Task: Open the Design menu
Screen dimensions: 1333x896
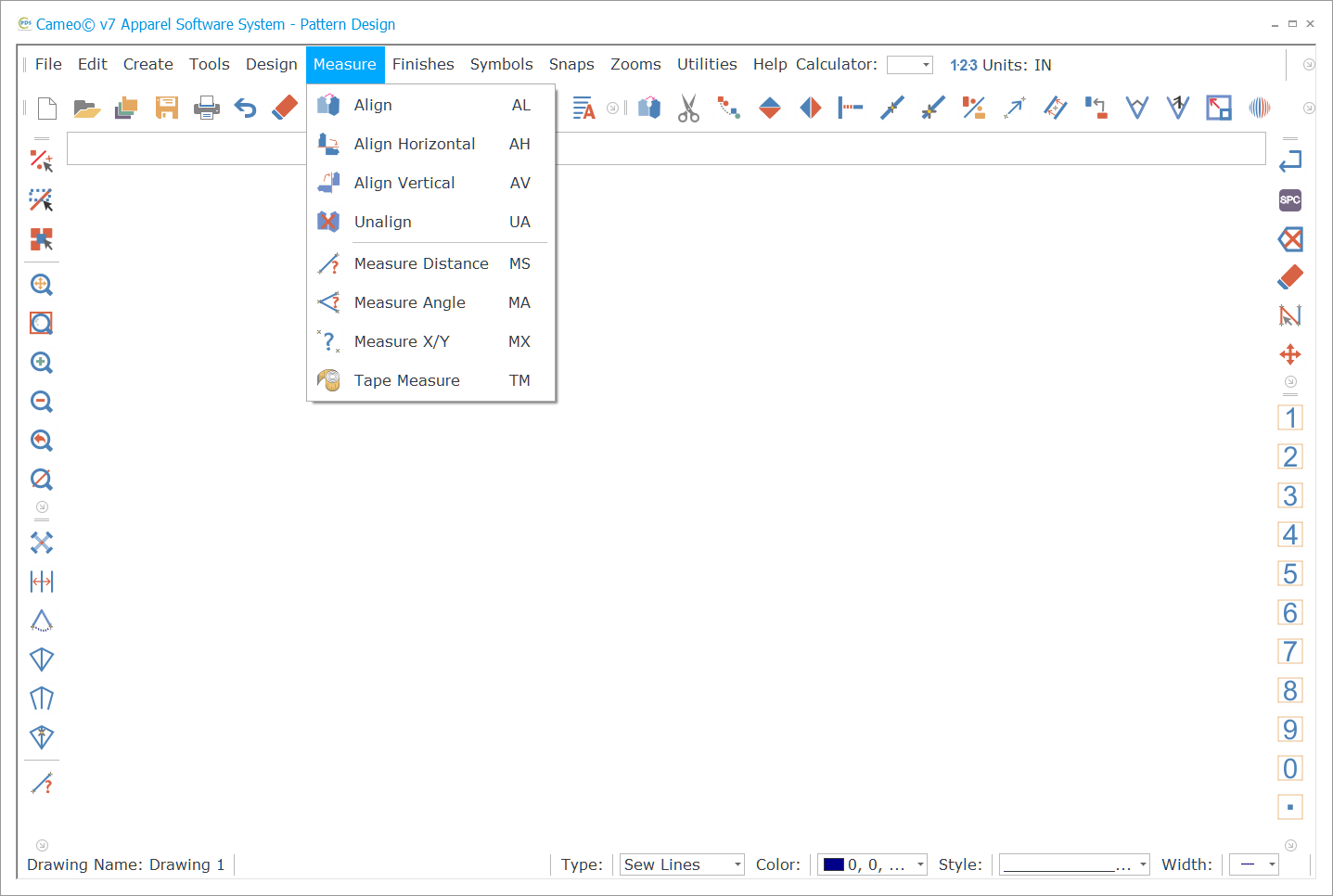Action: click(x=271, y=64)
